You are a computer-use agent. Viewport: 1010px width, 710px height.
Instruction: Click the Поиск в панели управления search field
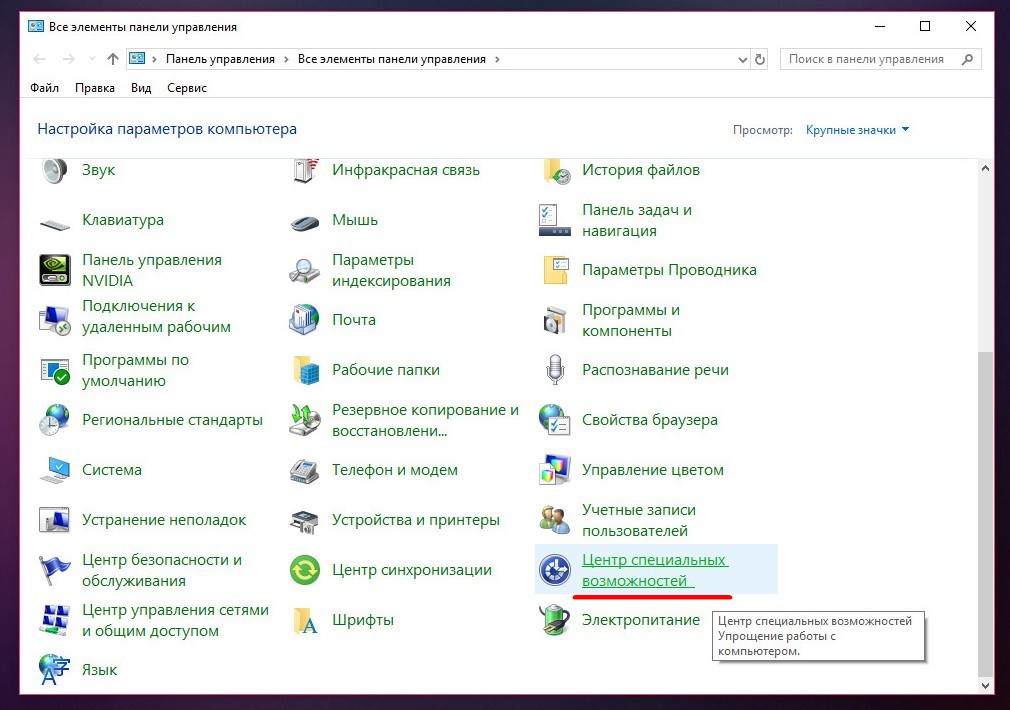click(x=866, y=59)
